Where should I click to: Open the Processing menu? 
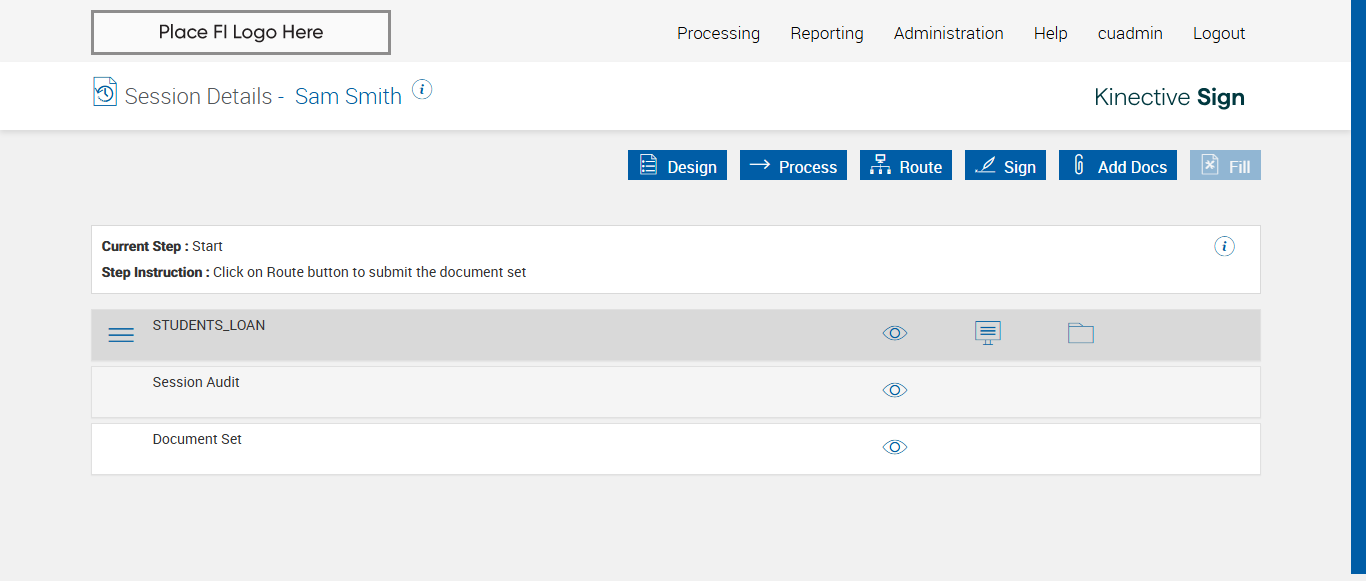click(718, 33)
